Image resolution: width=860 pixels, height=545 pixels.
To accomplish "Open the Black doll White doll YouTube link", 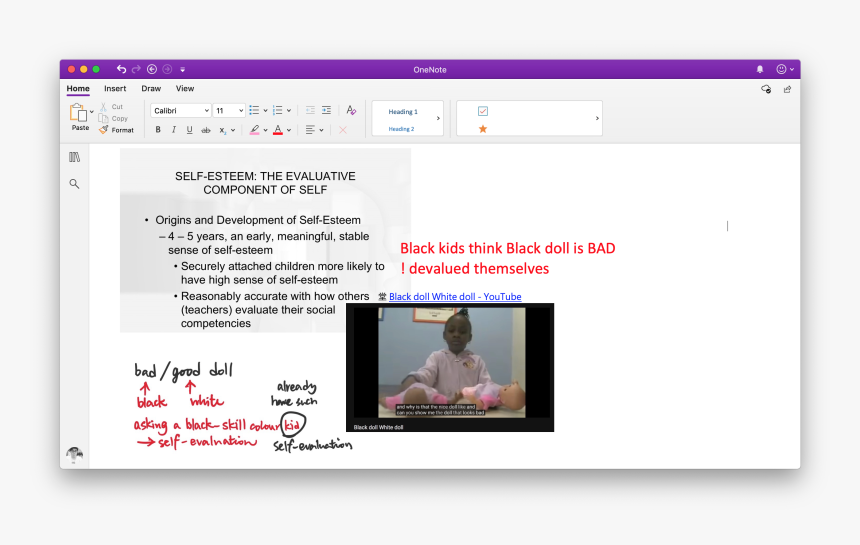I will (x=454, y=296).
